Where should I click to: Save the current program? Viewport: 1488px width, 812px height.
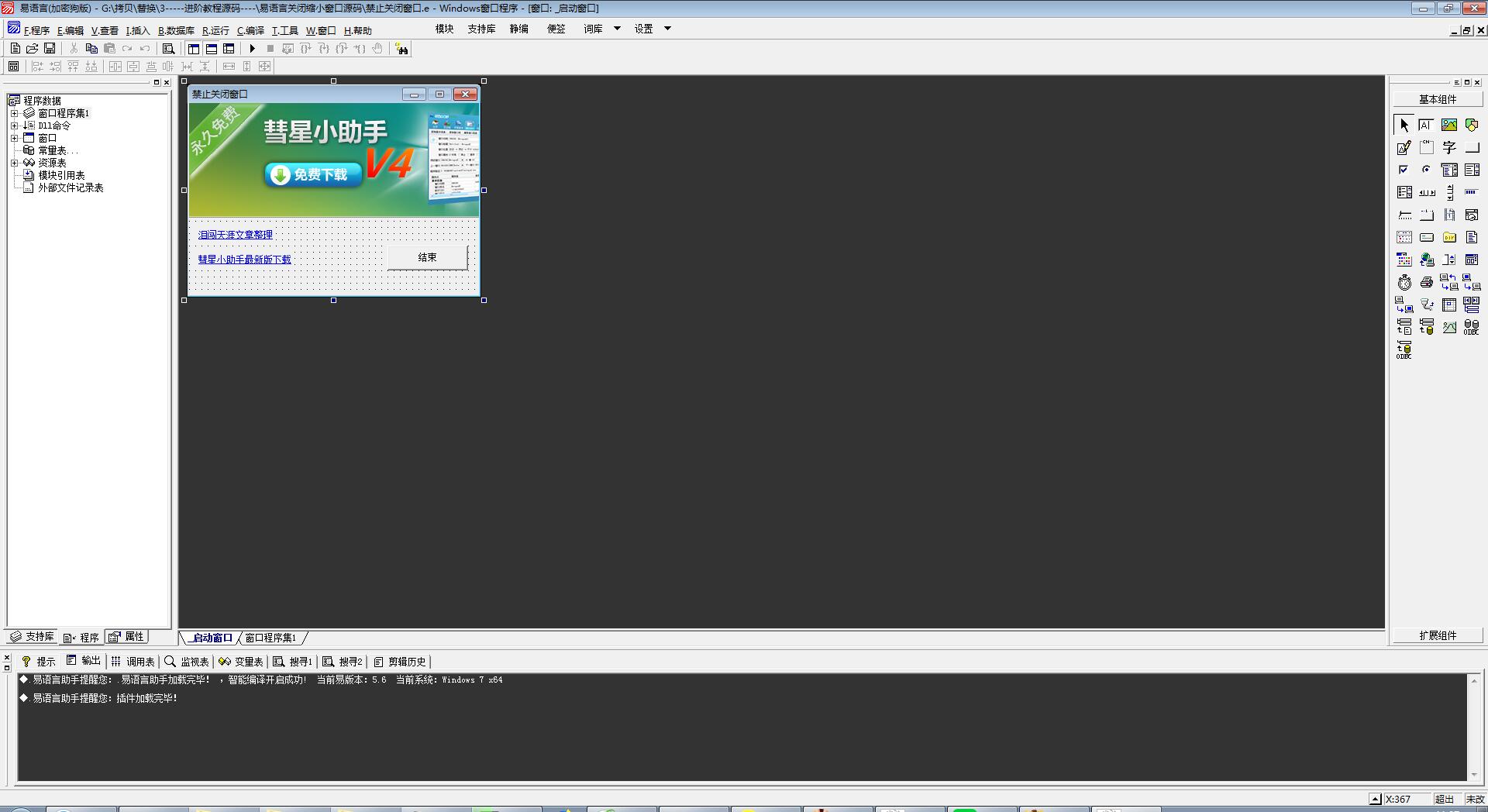click(50, 48)
